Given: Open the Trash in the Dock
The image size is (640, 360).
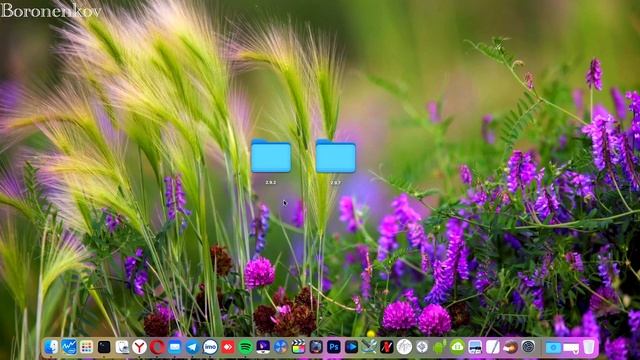Looking at the screenshot, I should (x=589, y=347).
